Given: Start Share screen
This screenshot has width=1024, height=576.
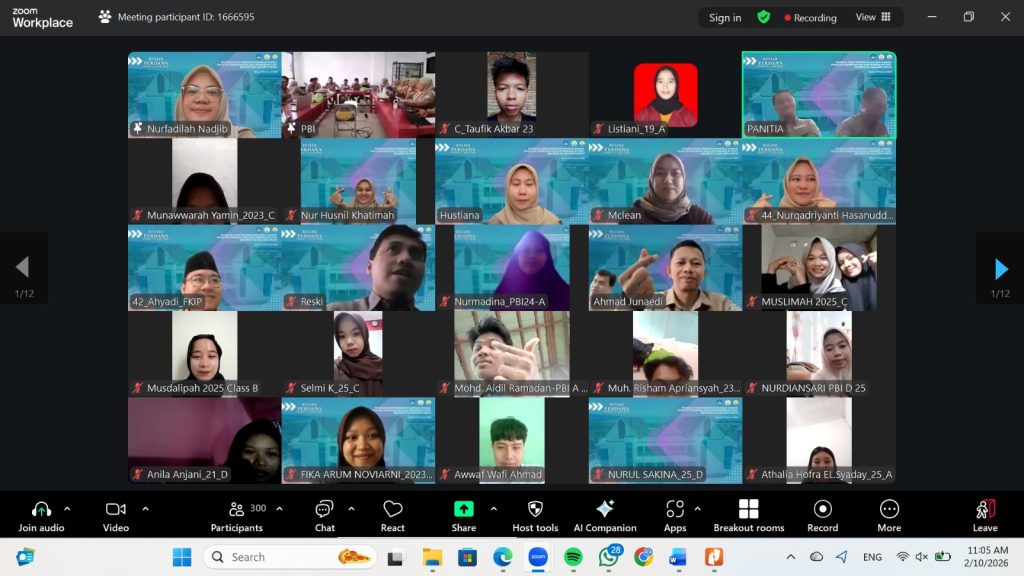Looking at the screenshot, I should pyautogui.click(x=464, y=515).
